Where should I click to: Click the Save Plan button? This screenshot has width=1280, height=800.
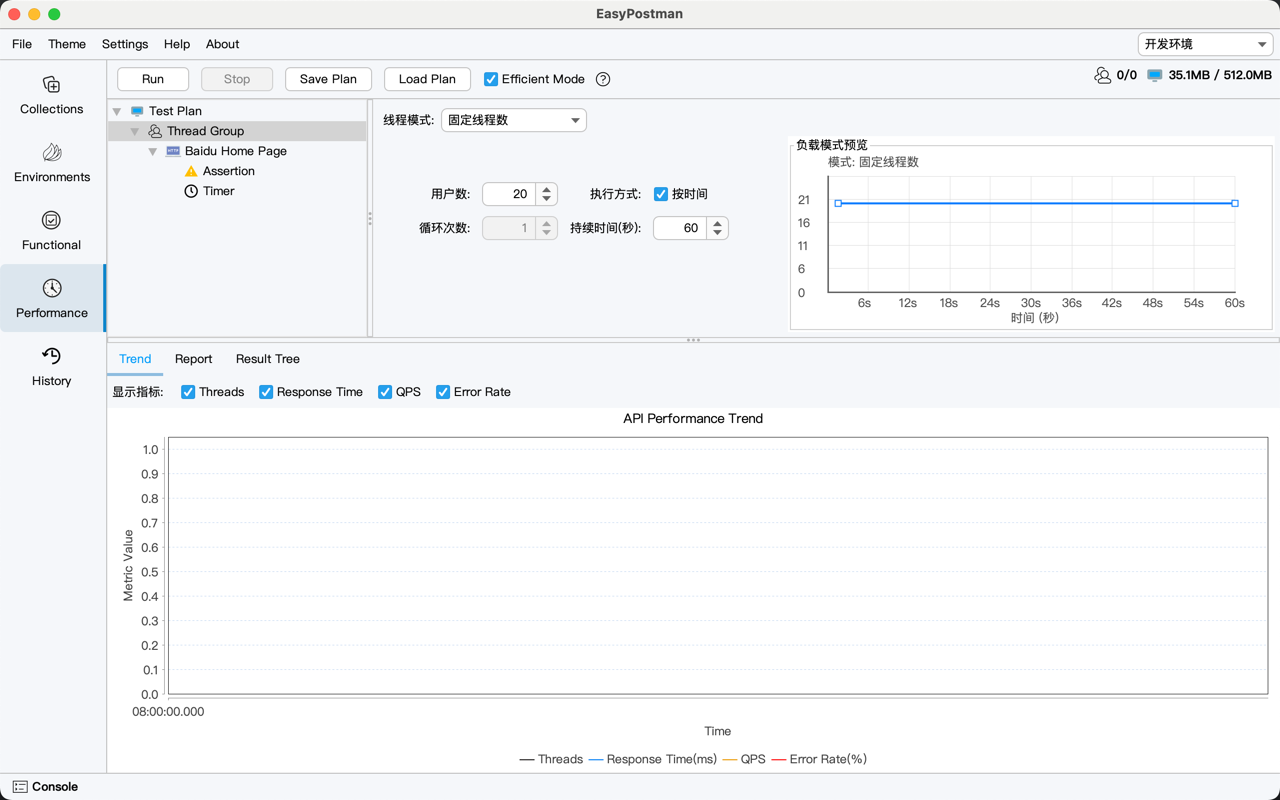click(x=328, y=79)
